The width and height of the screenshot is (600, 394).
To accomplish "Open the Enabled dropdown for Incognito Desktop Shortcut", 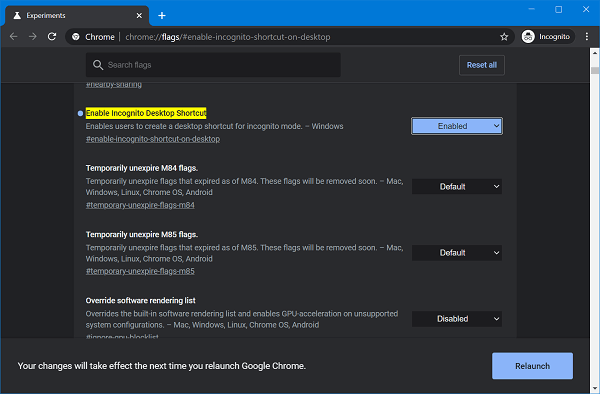I will click(x=457, y=126).
